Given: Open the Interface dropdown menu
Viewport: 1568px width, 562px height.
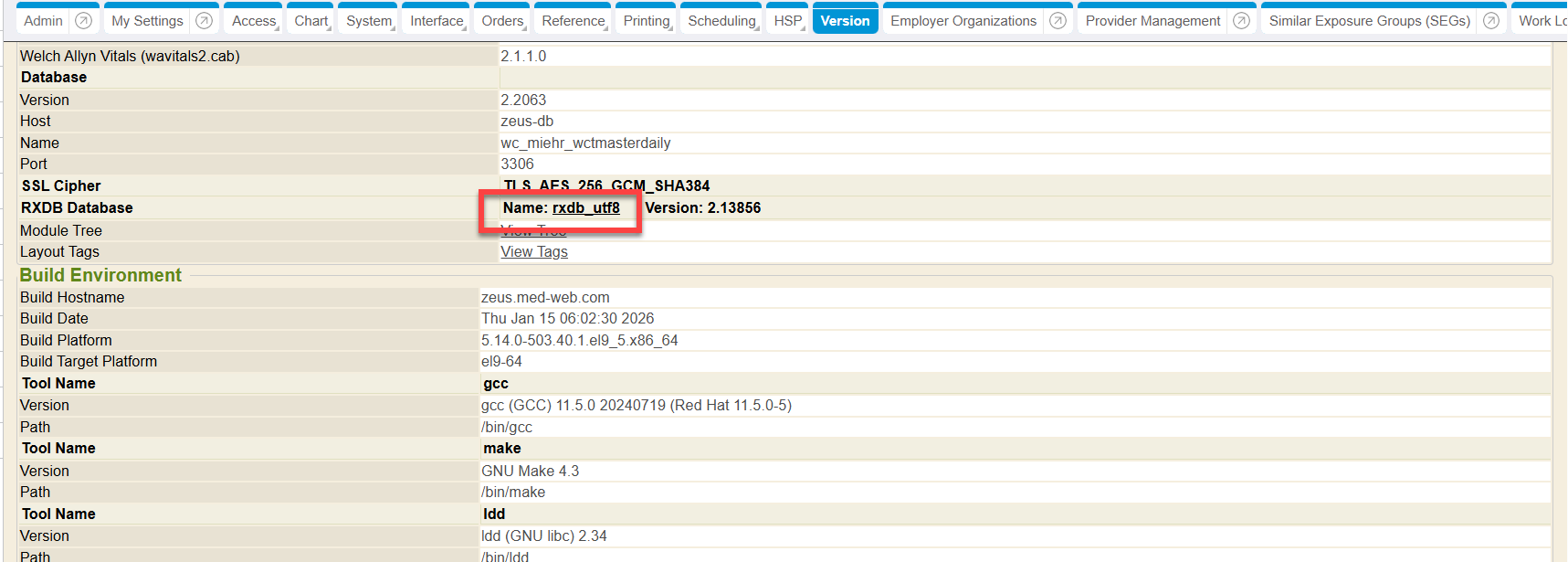Looking at the screenshot, I should (437, 21).
